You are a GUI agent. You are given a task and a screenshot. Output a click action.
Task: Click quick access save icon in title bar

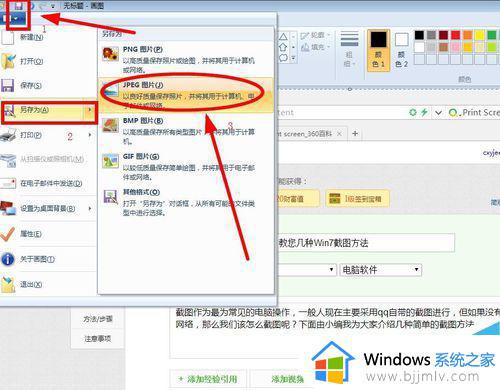[19, 5]
